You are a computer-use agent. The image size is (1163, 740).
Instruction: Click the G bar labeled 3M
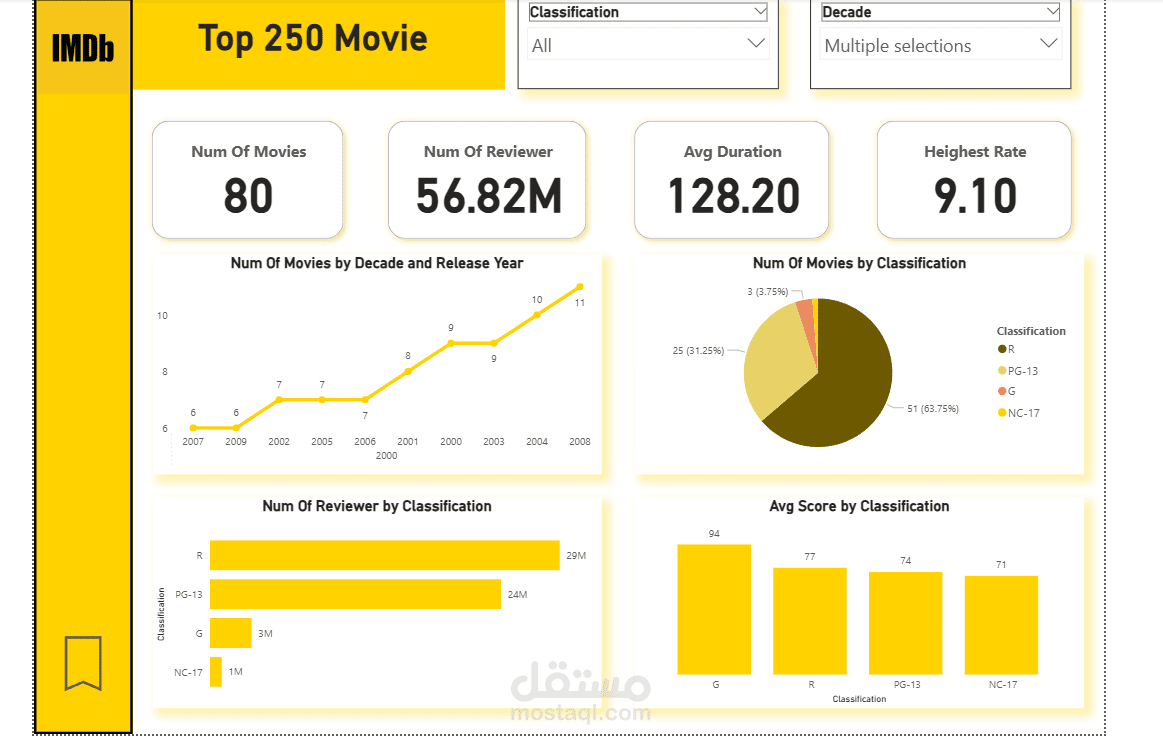pyautogui.click(x=231, y=633)
